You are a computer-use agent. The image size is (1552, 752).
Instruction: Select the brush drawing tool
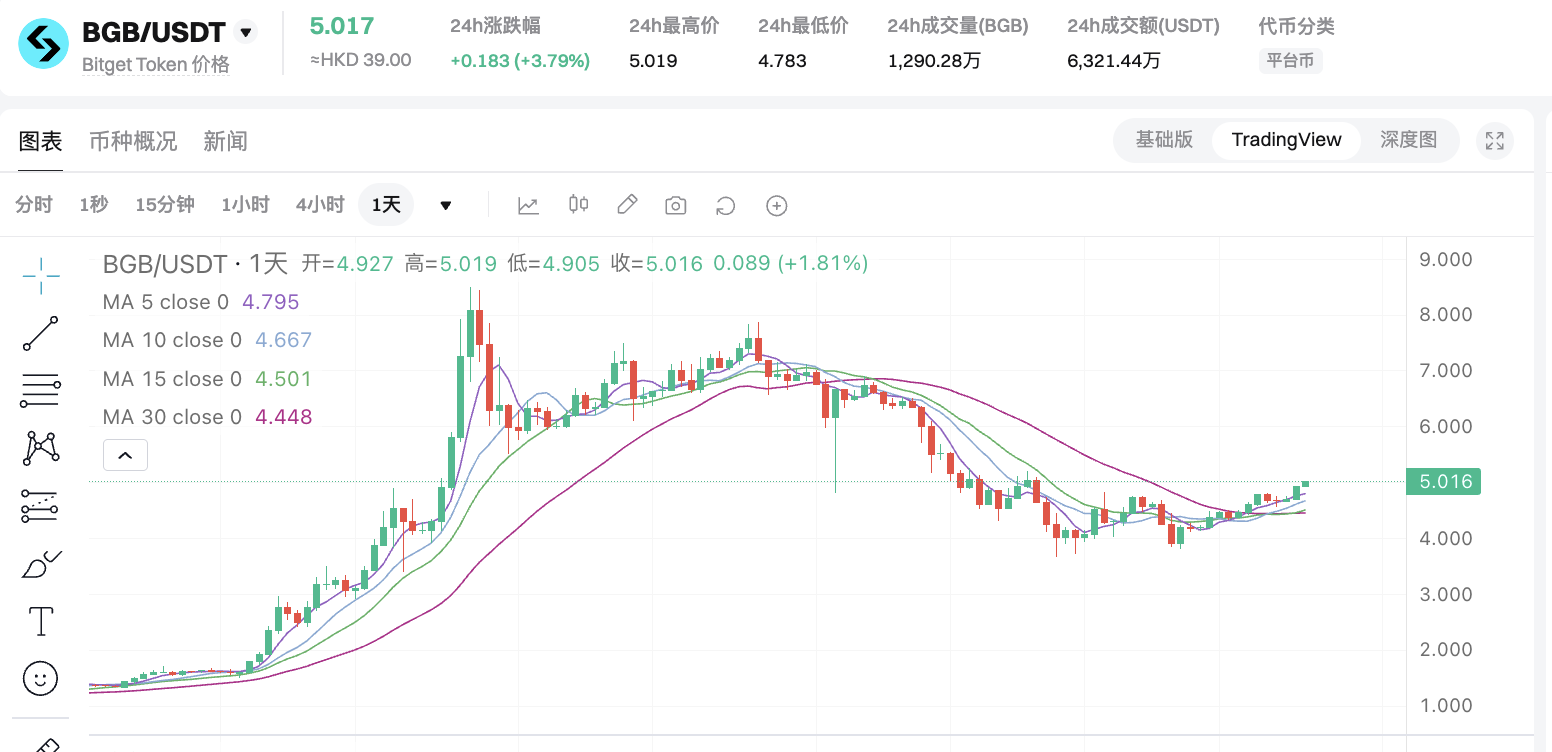pos(40,563)
